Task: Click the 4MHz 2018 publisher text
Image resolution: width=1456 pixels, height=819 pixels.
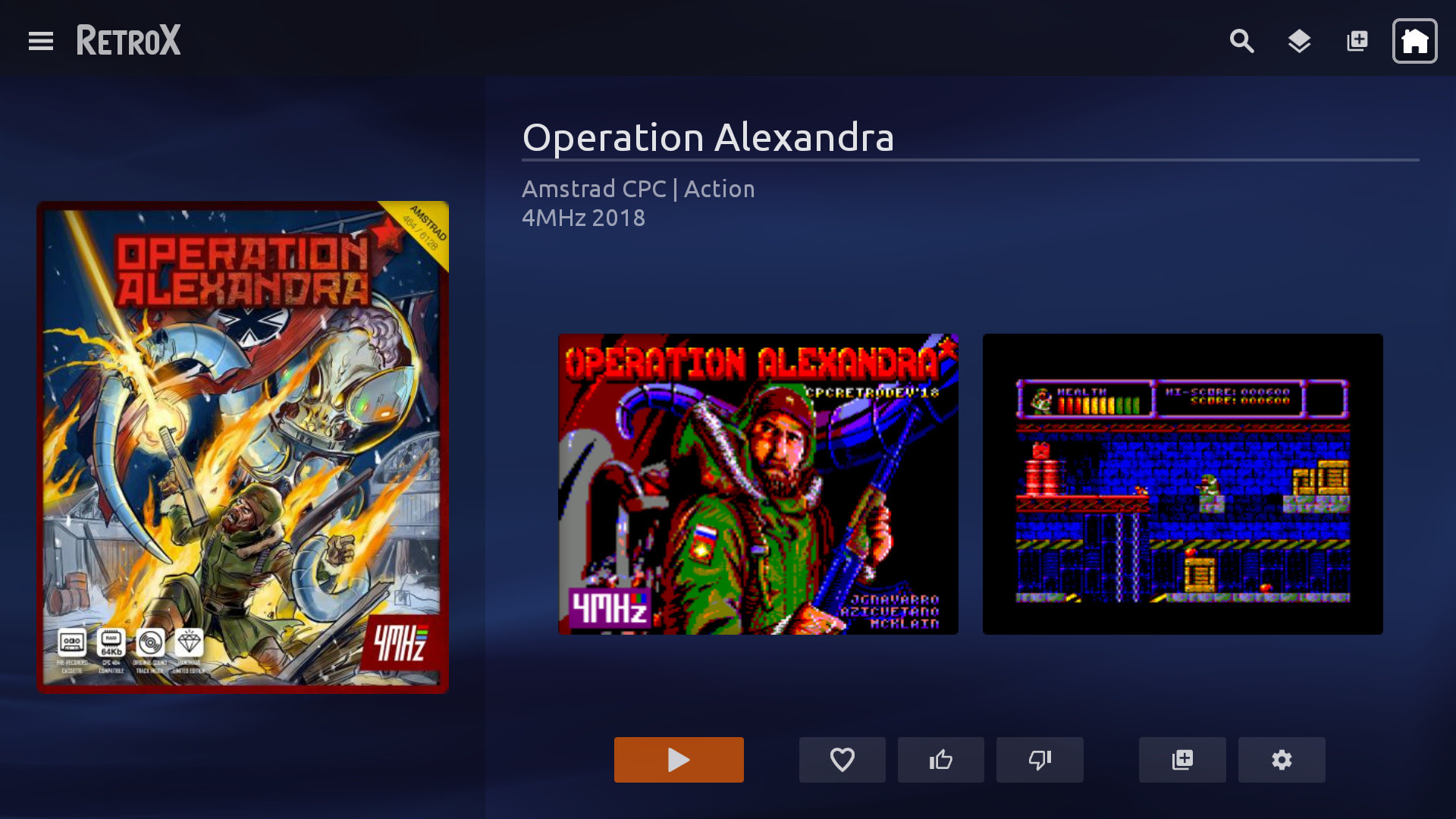Action: tap(584, 218)
